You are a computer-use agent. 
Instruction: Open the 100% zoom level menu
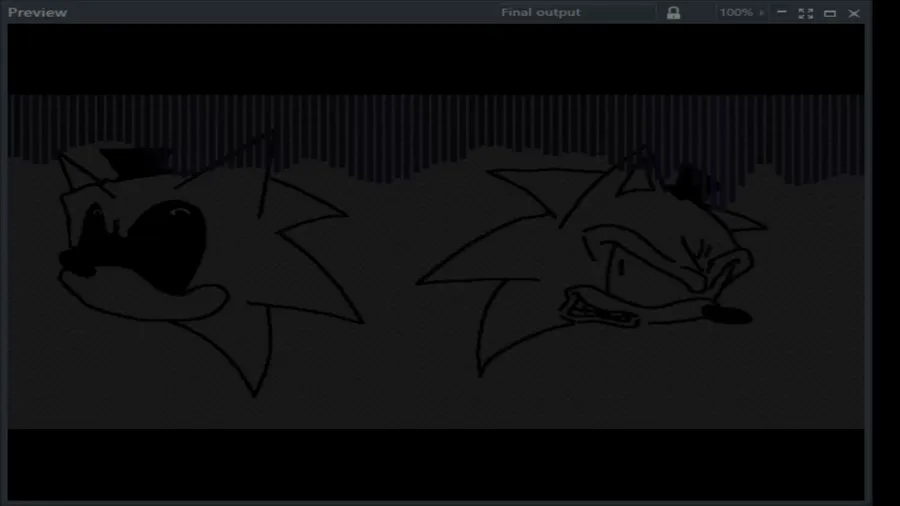pyautogui.click(x=742, y=12)
